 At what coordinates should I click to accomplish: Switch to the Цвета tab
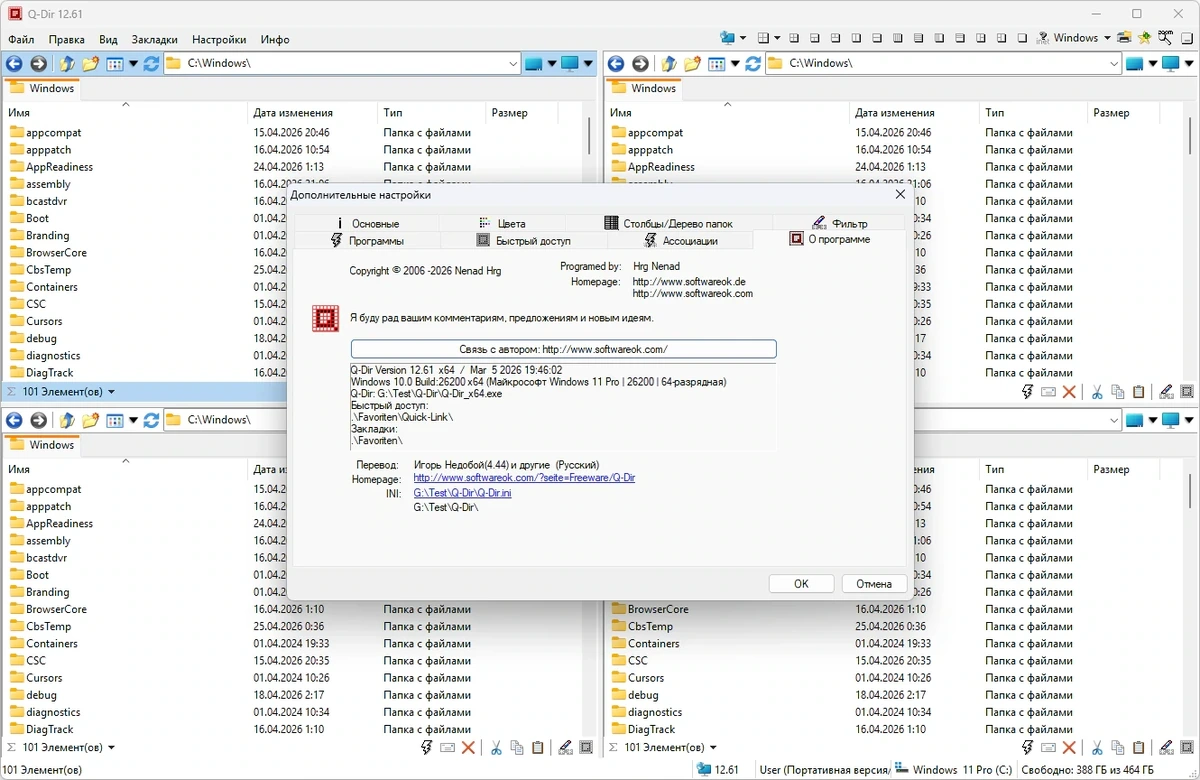(x=502, y=223)
